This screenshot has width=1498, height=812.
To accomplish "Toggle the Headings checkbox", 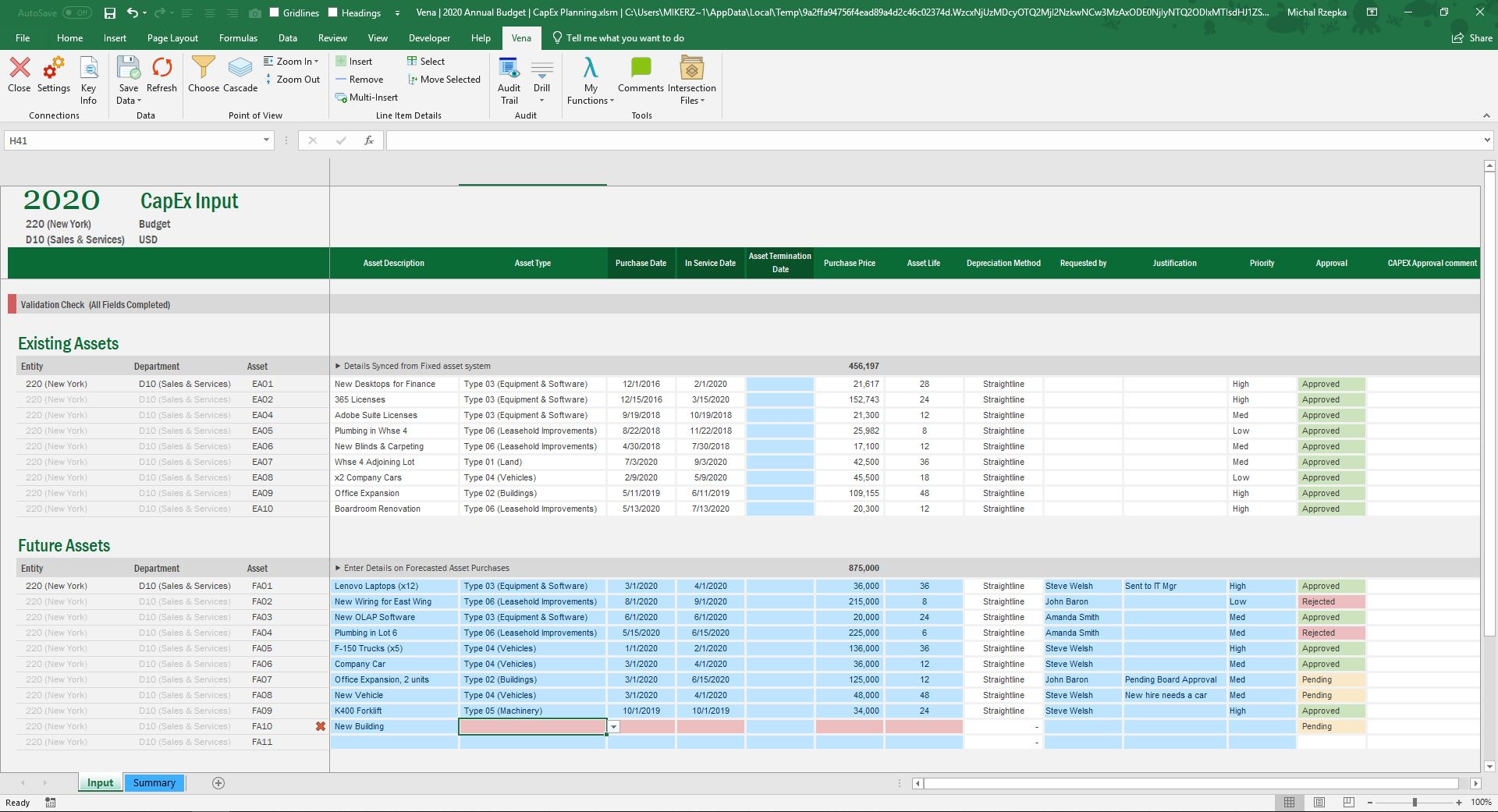I will tap(333, 12).
